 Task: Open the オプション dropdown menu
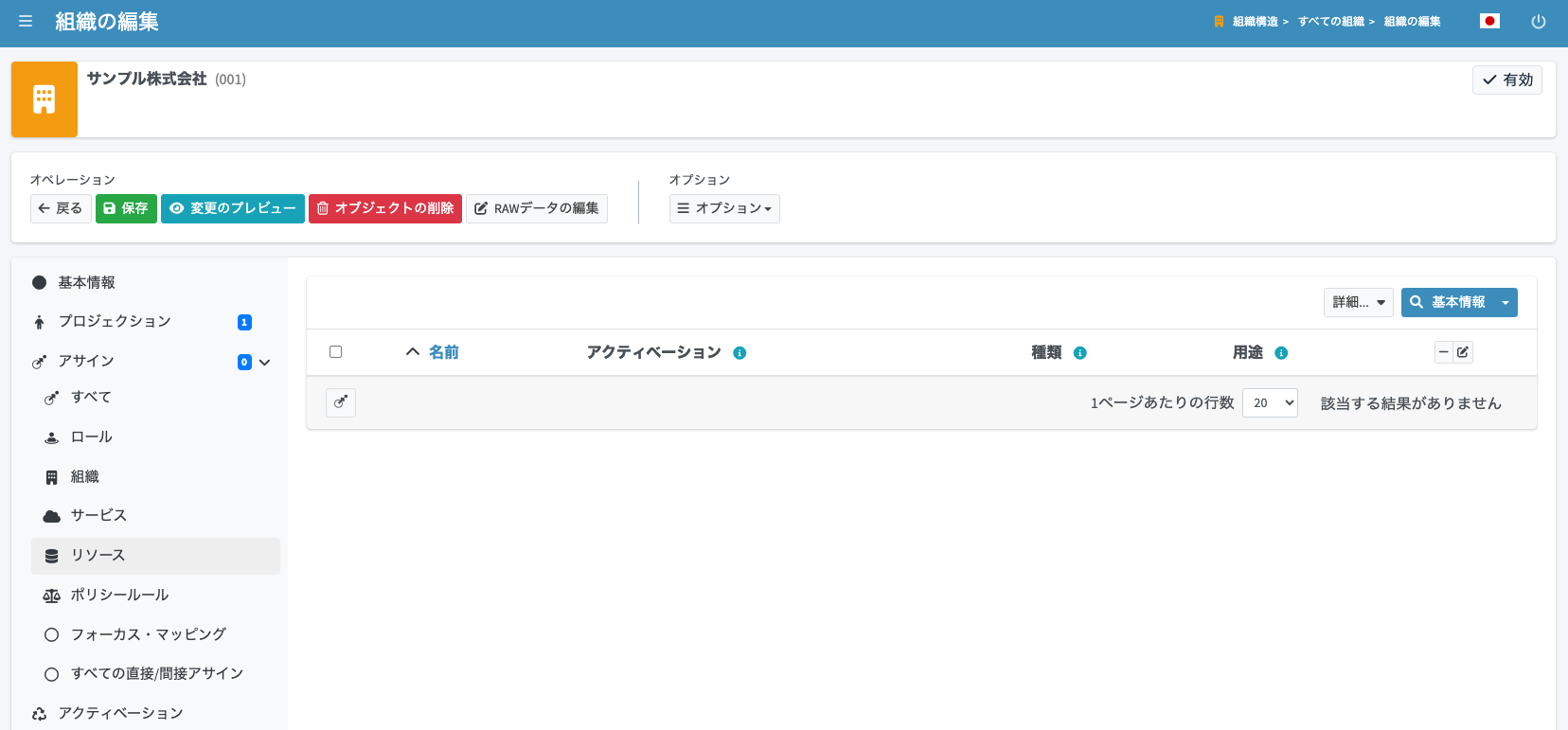pos(724,208)
